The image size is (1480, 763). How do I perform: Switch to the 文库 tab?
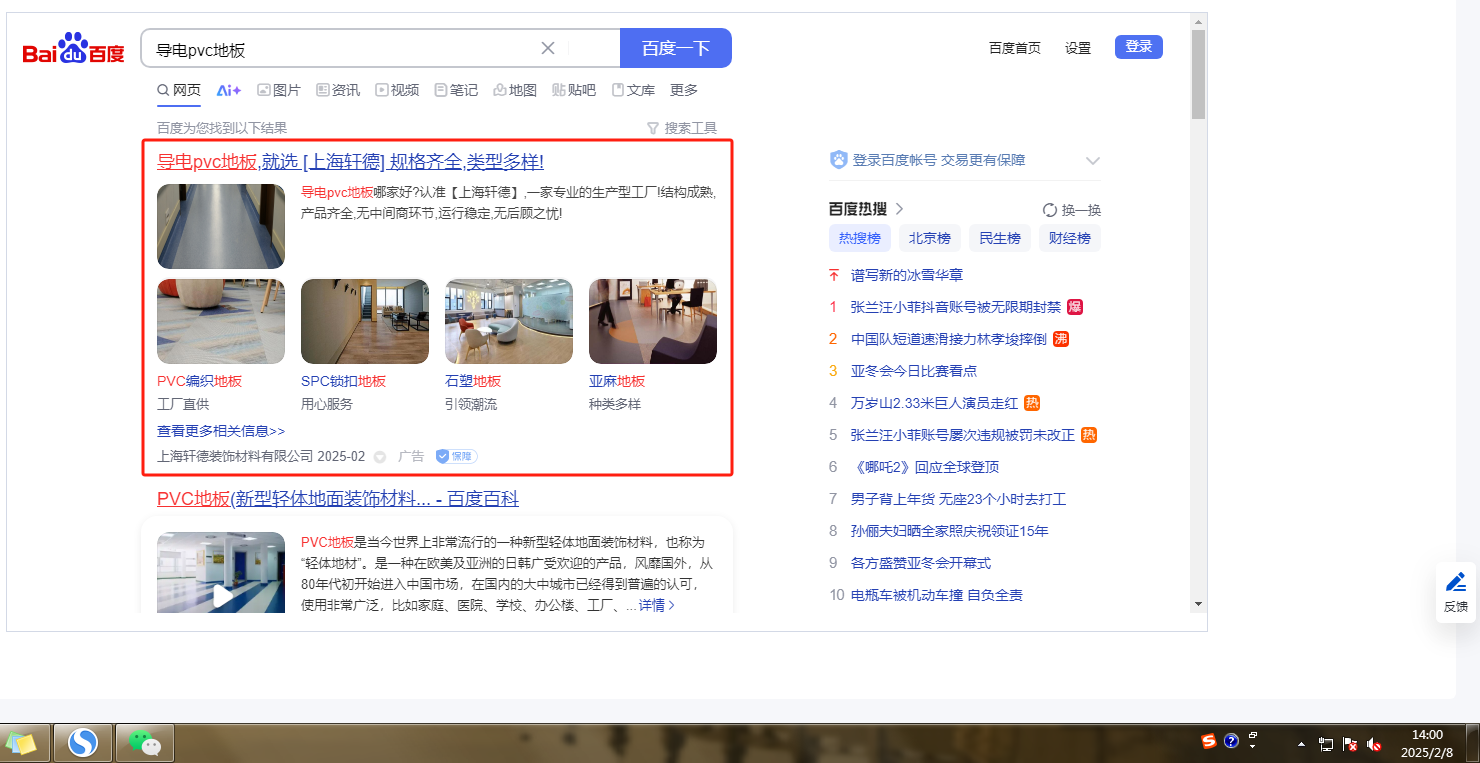[633, 90]
